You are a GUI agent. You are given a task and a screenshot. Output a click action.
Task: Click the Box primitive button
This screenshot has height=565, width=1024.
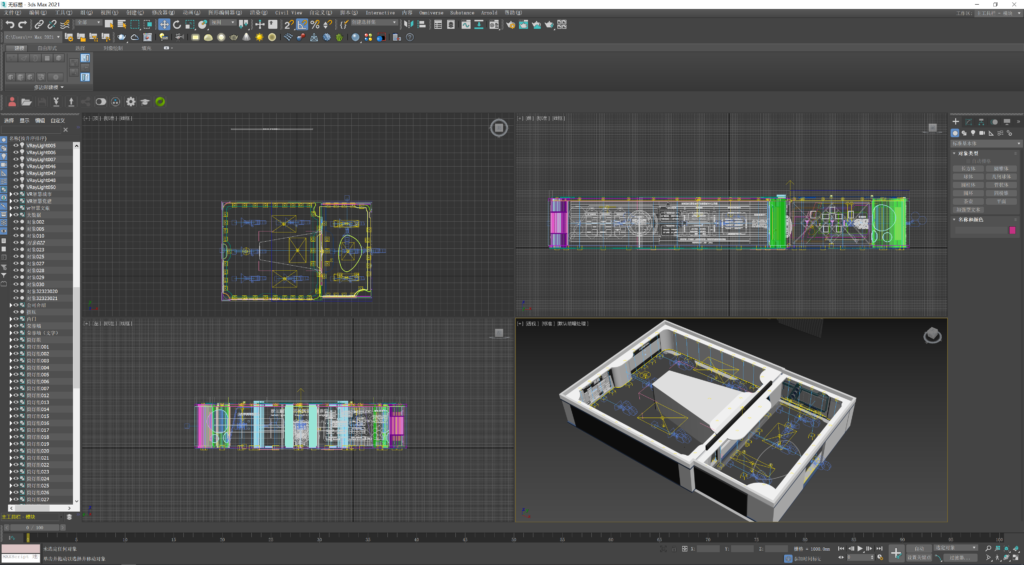968,168
